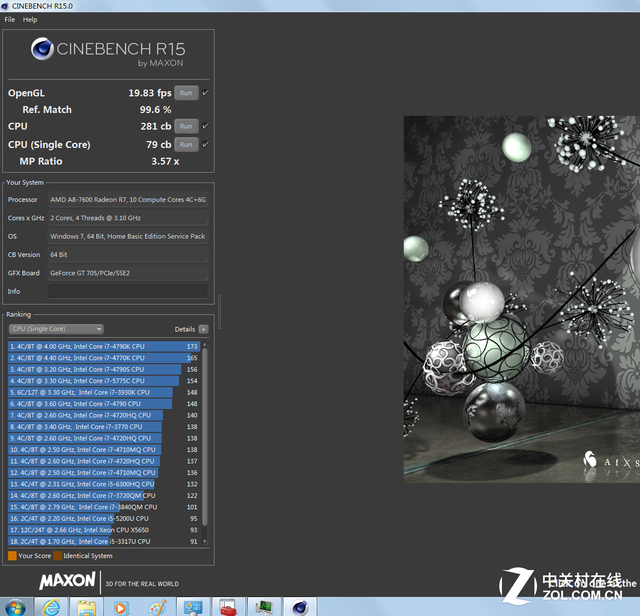This screenshot has width=640, height=616.
Task: Run the CPU (Single Core) benchmark
Action: [186, 145]
